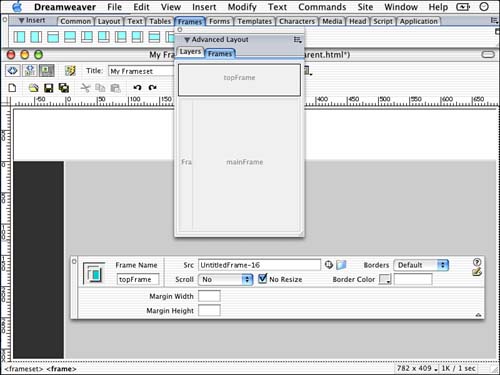Switch to Show Design View

tap(47, 70)
